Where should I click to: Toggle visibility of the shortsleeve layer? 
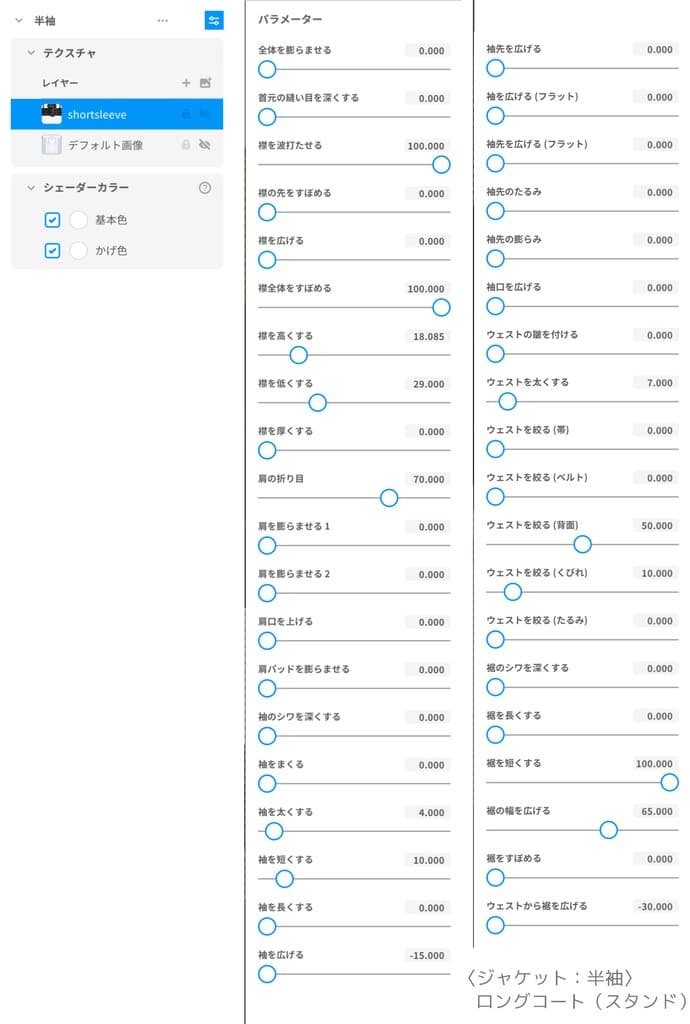coord(205,114)
